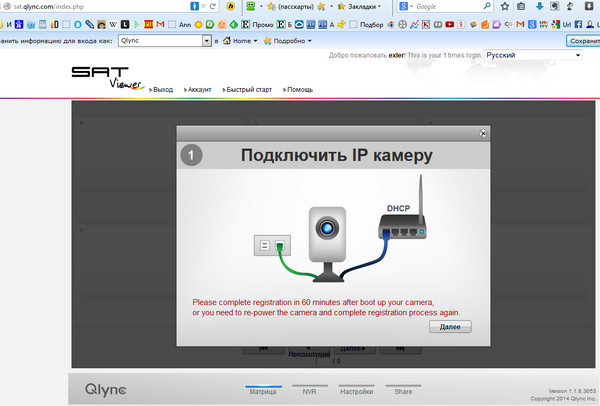Click the Выход menu link
The height and width of the screenshot is (406, 600).
162,90
